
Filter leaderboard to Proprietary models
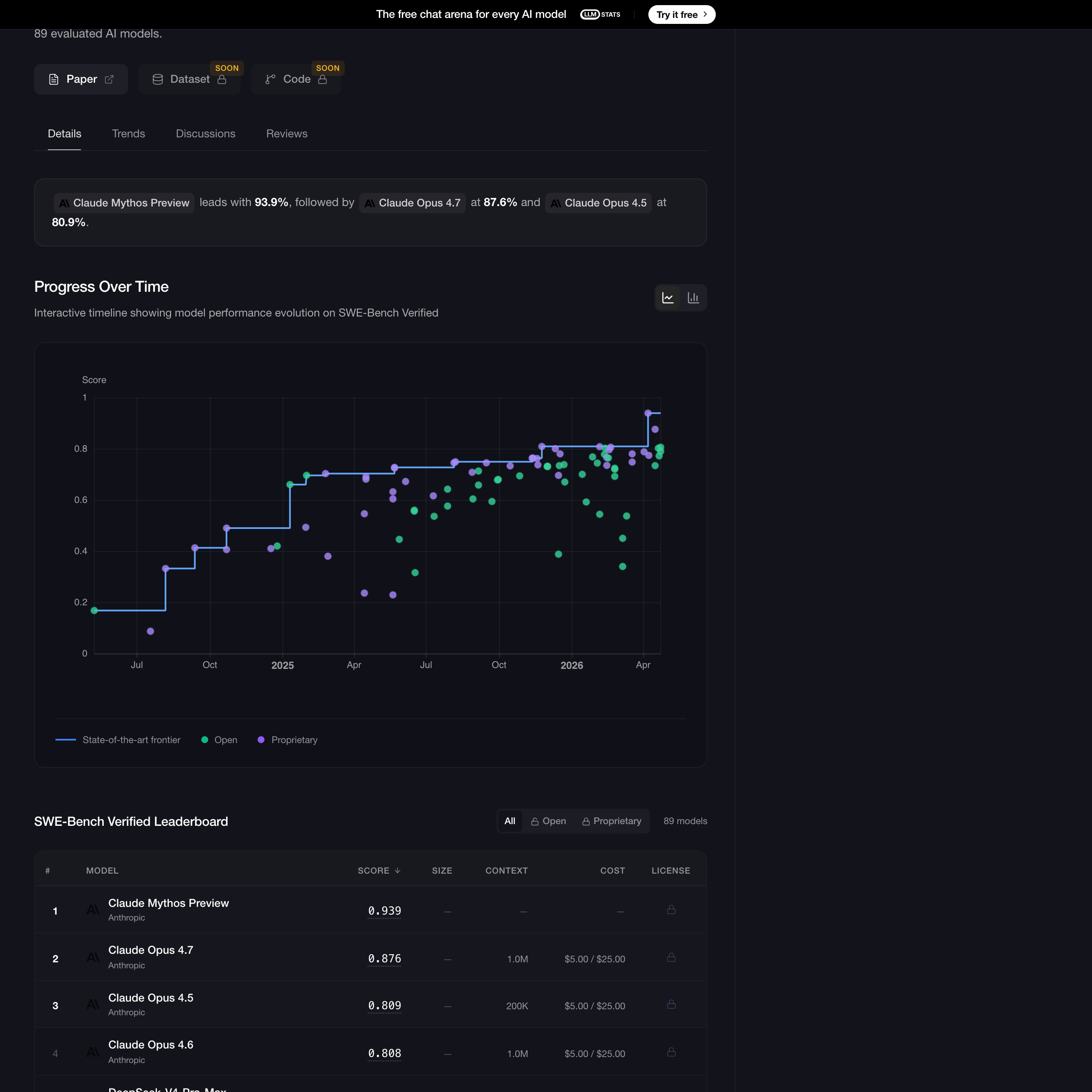[x=612, y=821]
